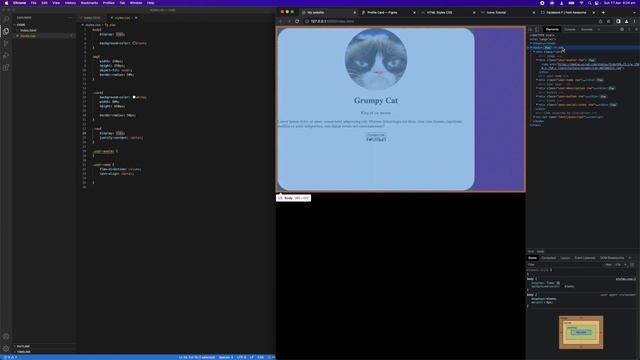This screenshot has height=360, width=640.
Task: Open macOS Spotlight search icon
Action: point(590,3)
